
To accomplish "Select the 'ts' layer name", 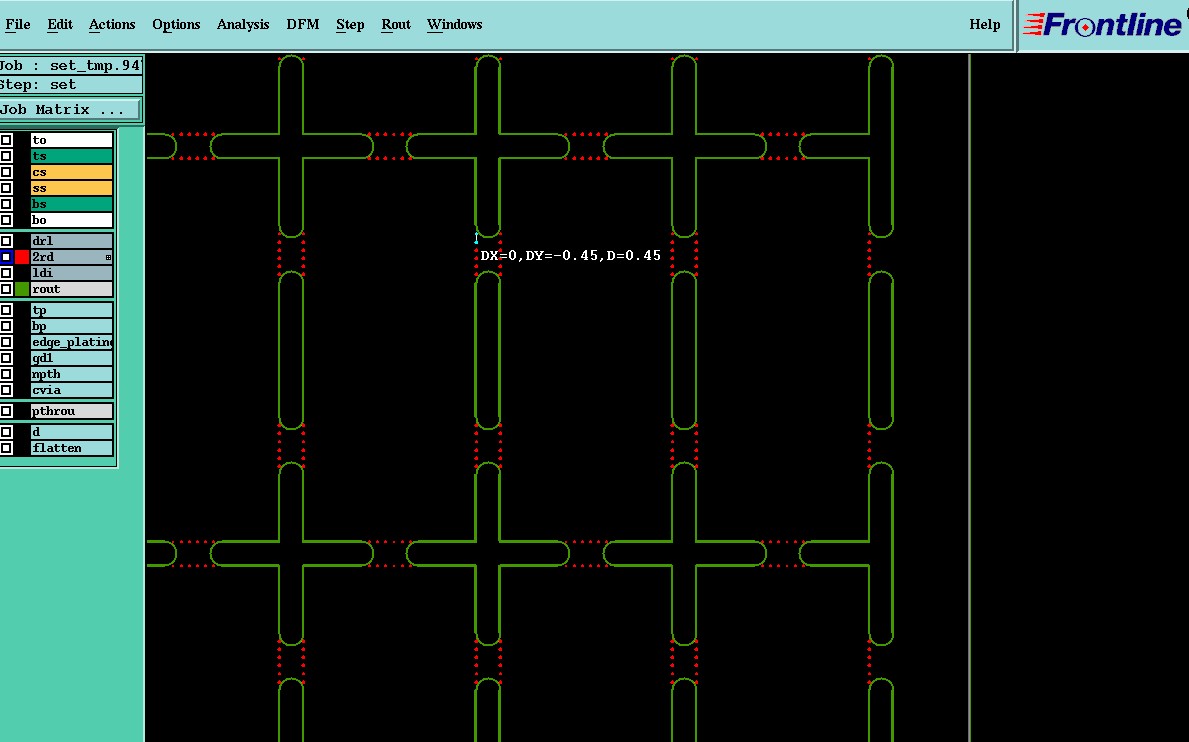I will (71, 155).
